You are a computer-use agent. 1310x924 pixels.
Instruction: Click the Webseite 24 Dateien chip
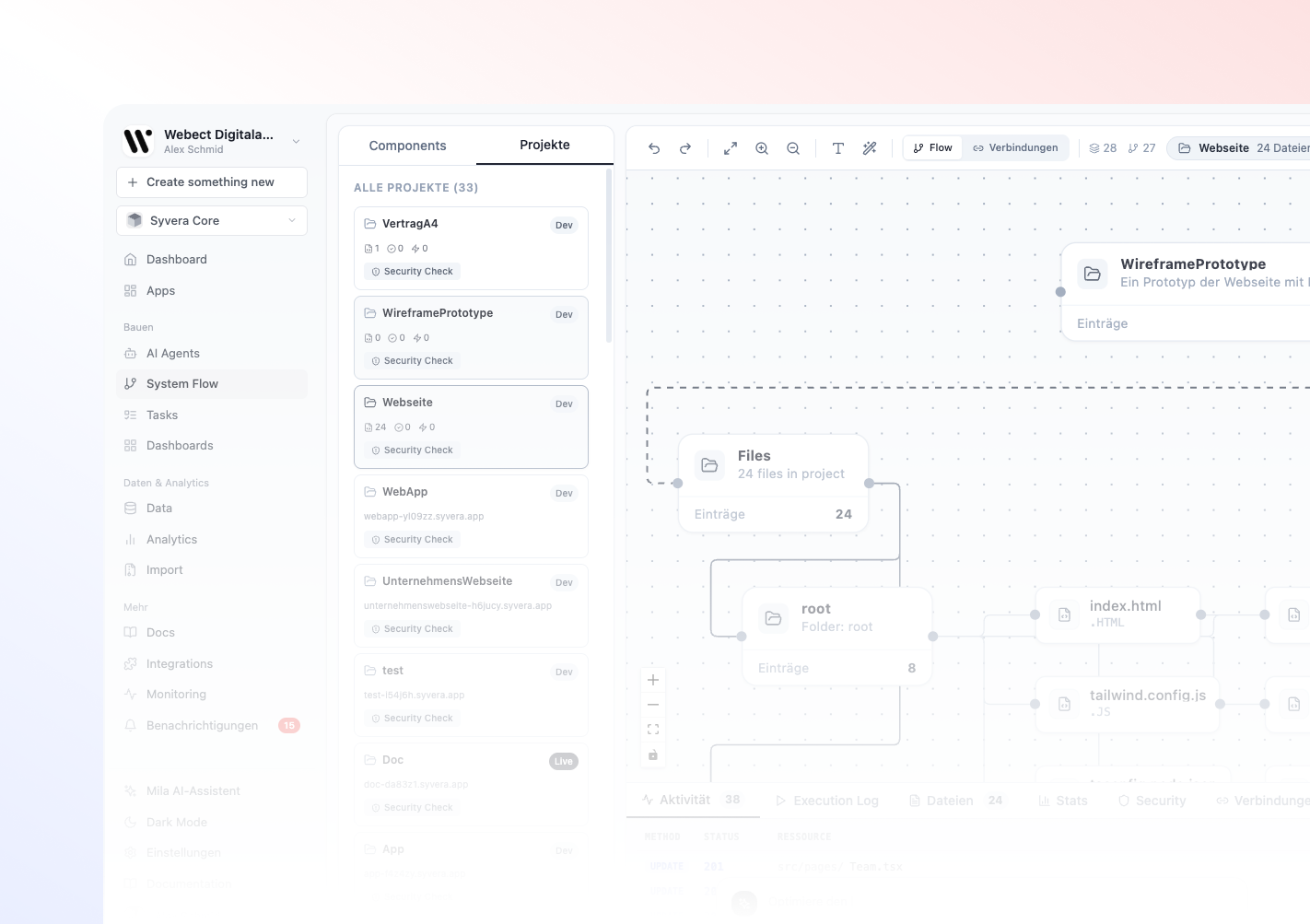1240,148
